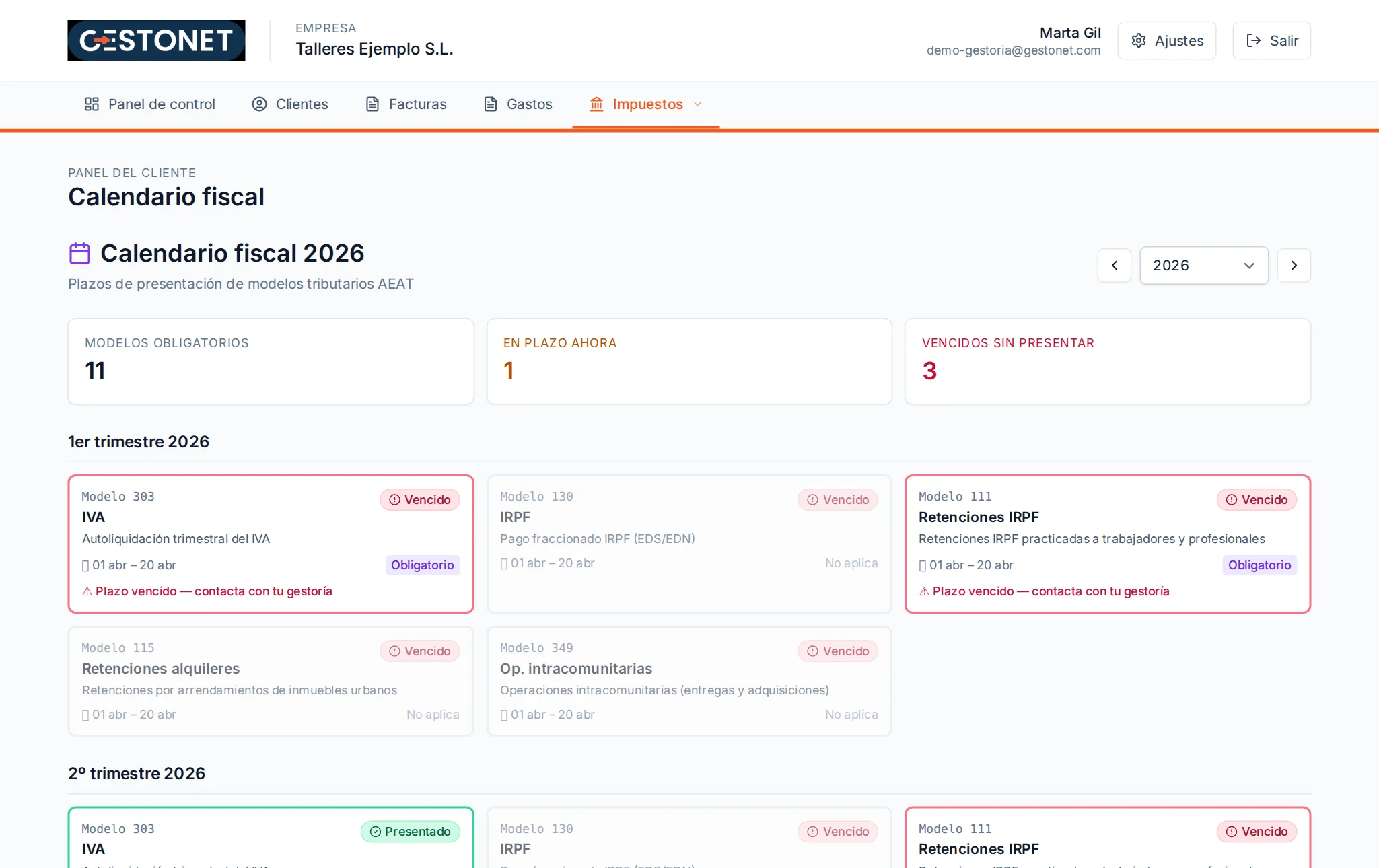Go to next year with right arrow
1379x868 pixels.
(x=1294, y=265)
